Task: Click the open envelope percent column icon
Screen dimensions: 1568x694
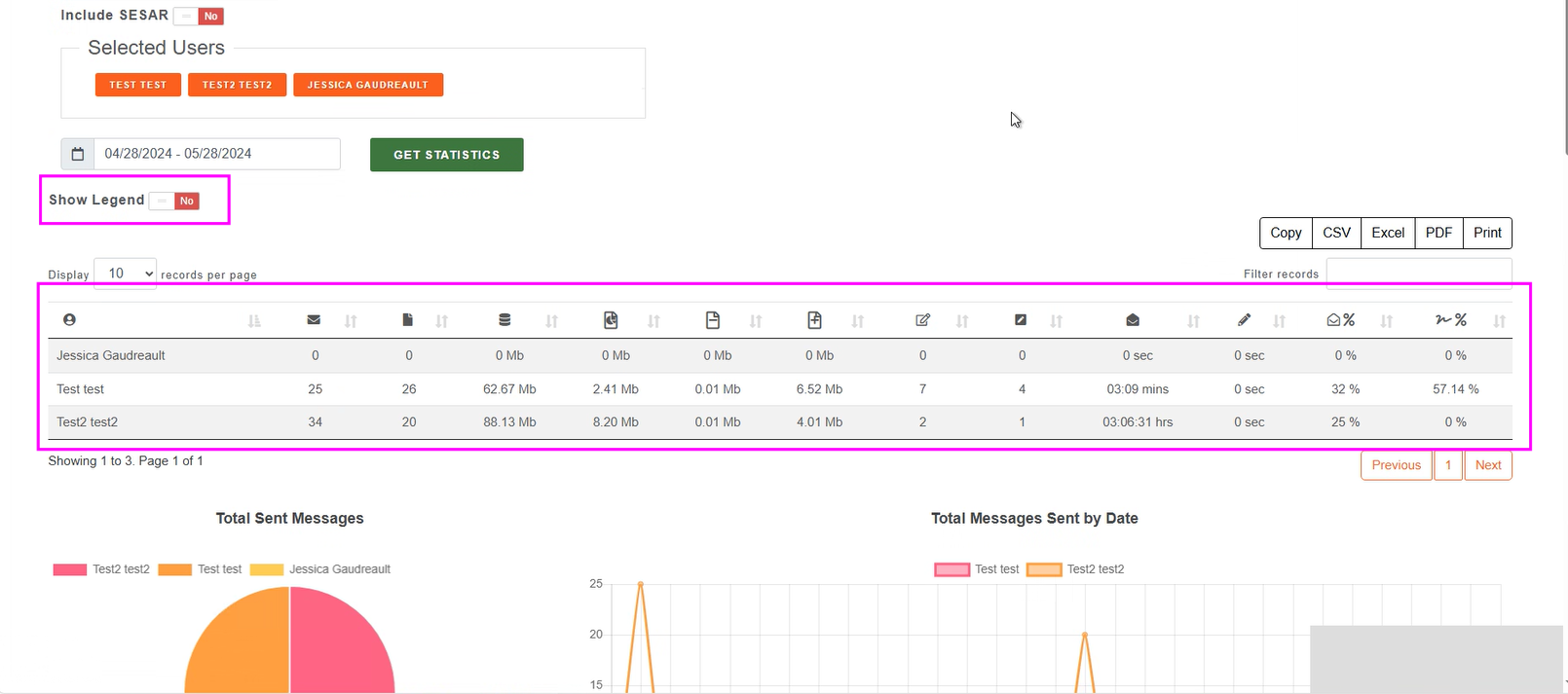Action: tap(1341, 319)
